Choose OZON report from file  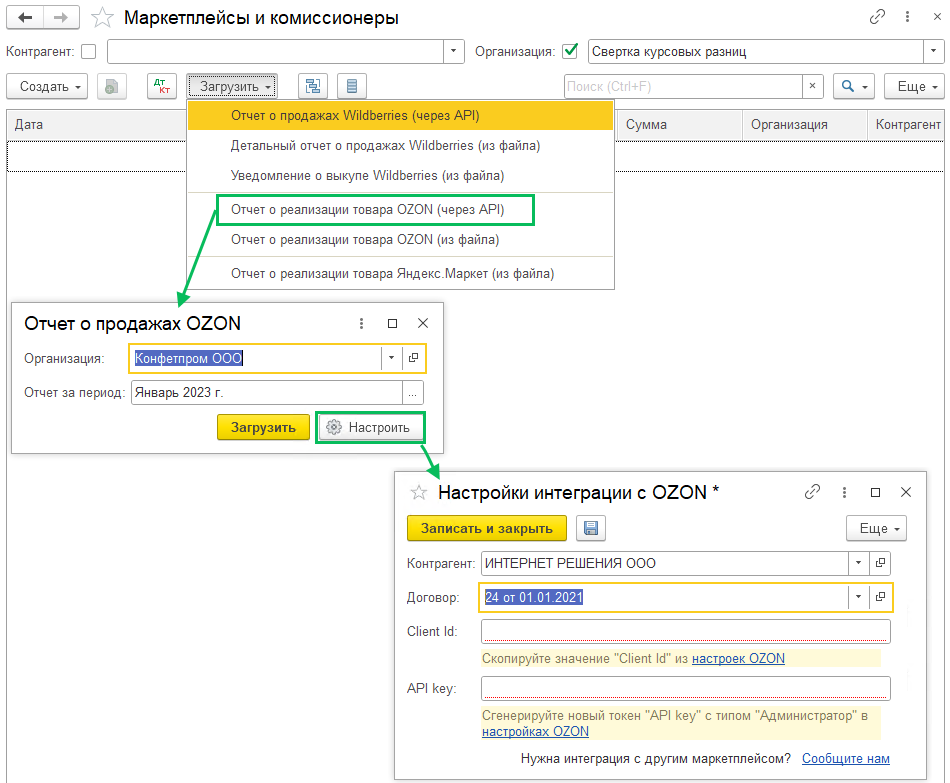(x=364, y=240)
